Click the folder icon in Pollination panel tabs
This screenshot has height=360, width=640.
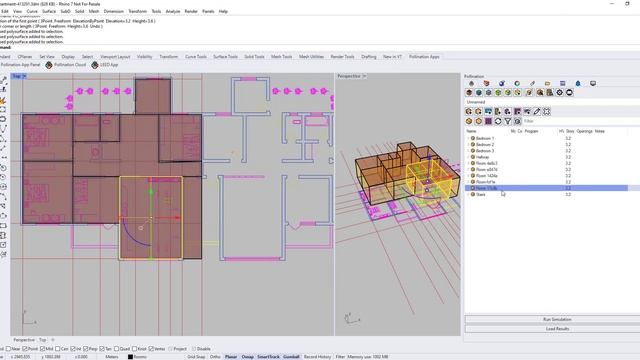(547, 83)
